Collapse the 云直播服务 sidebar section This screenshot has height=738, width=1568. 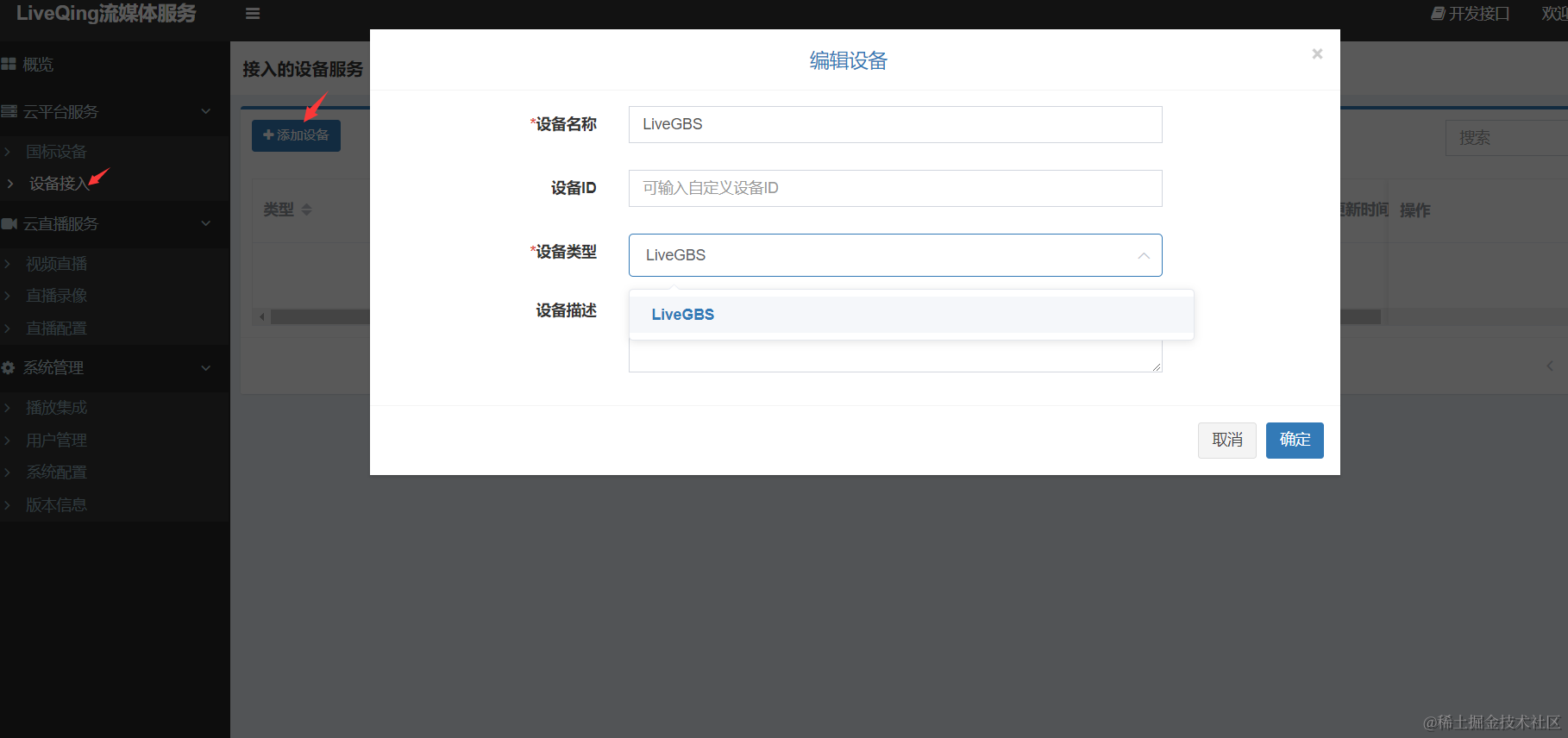(x=115, y=223)
